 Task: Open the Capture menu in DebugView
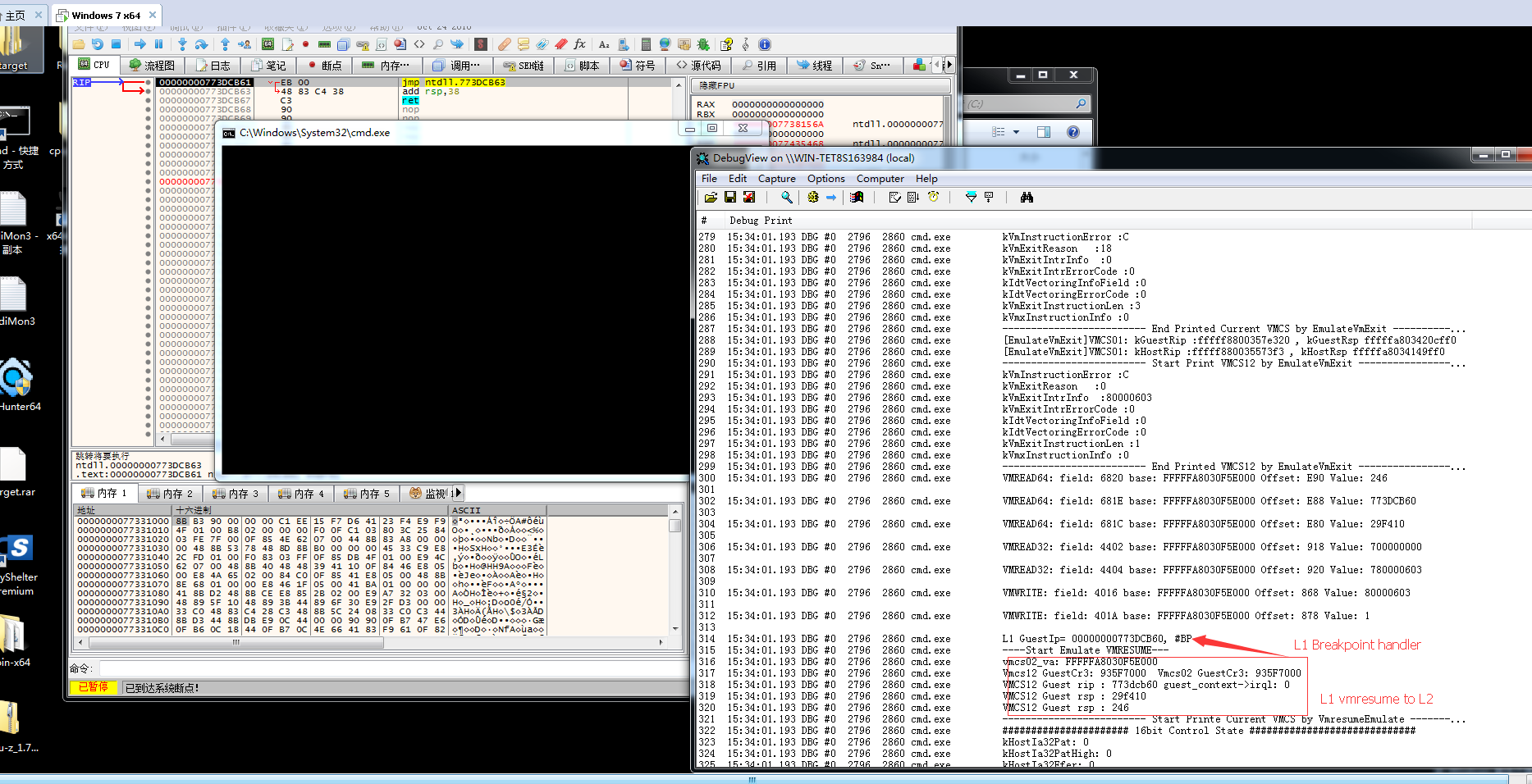776,179
